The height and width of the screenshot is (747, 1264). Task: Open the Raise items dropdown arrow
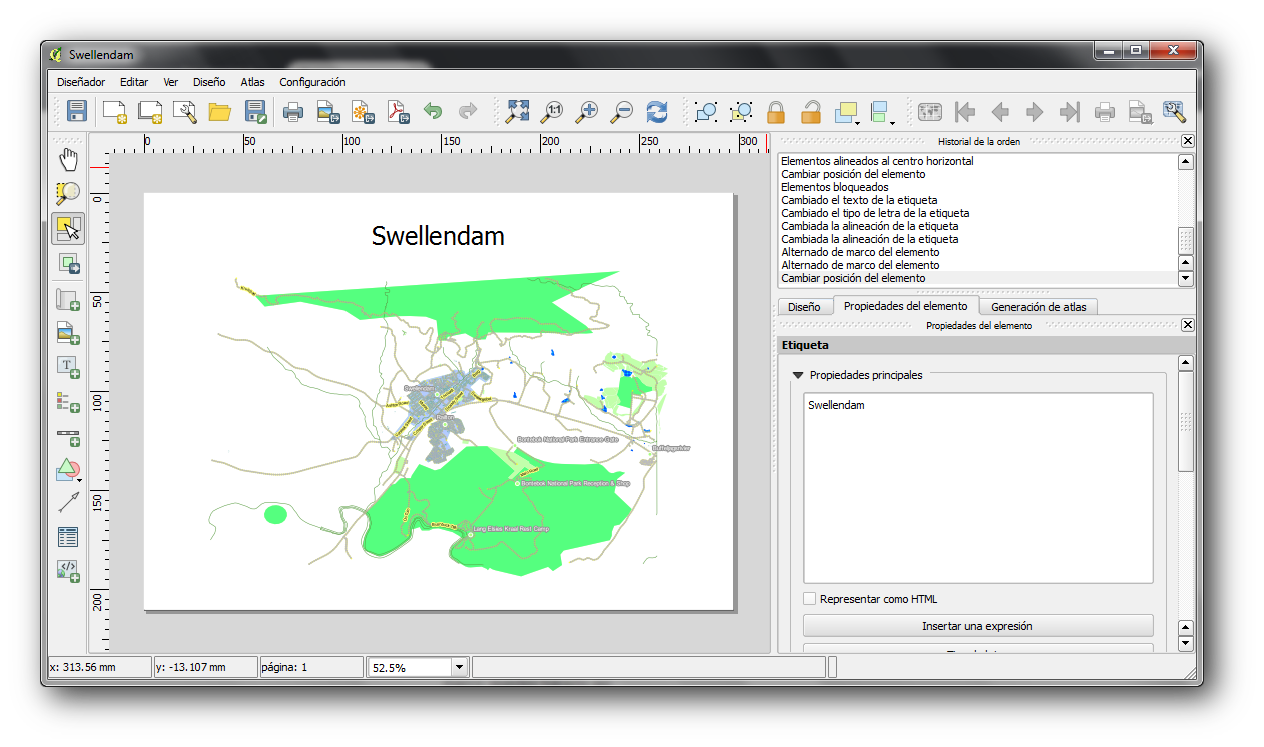pos(859,121)
